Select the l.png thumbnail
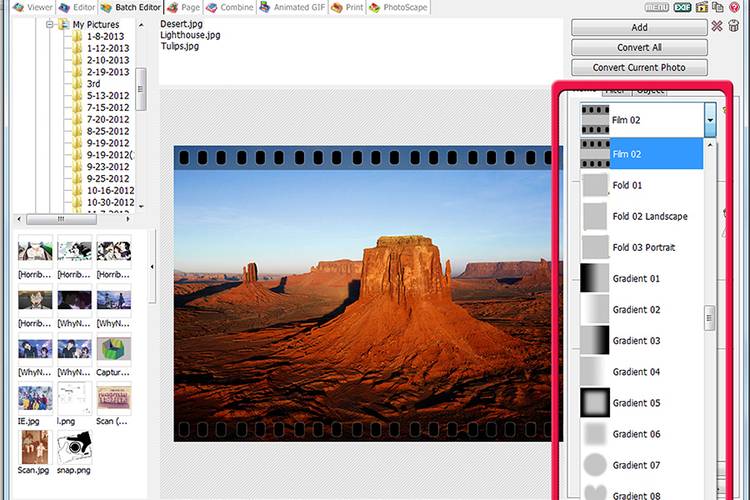The width and height of the screenshot is (750, 500). point(74,398)
